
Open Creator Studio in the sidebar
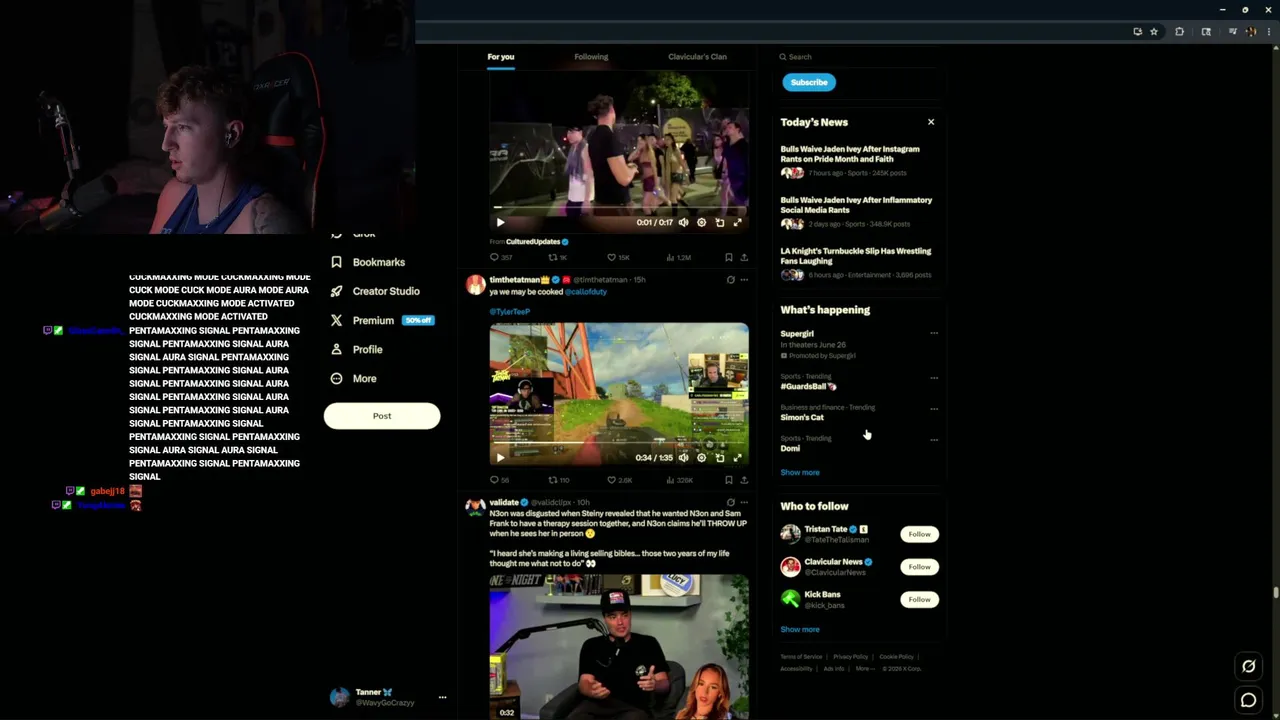(375, 291)
